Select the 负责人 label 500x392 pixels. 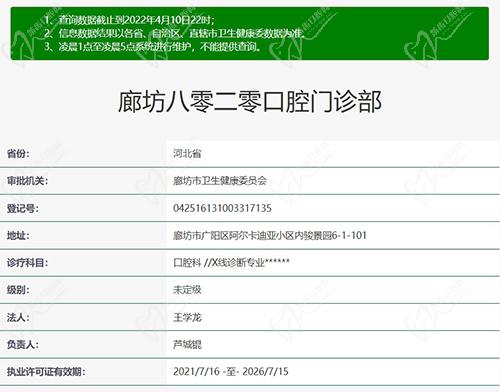coord(23,344)
